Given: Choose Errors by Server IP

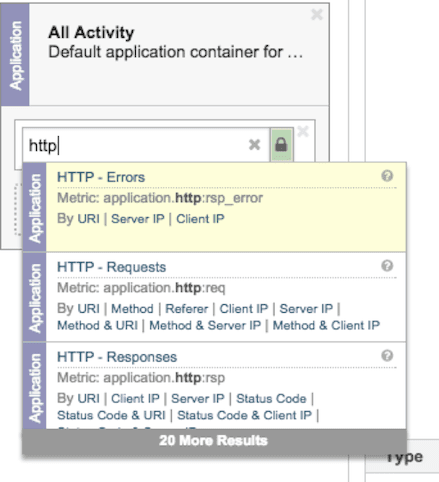Looking at the screenshot, I should point(138,219).
